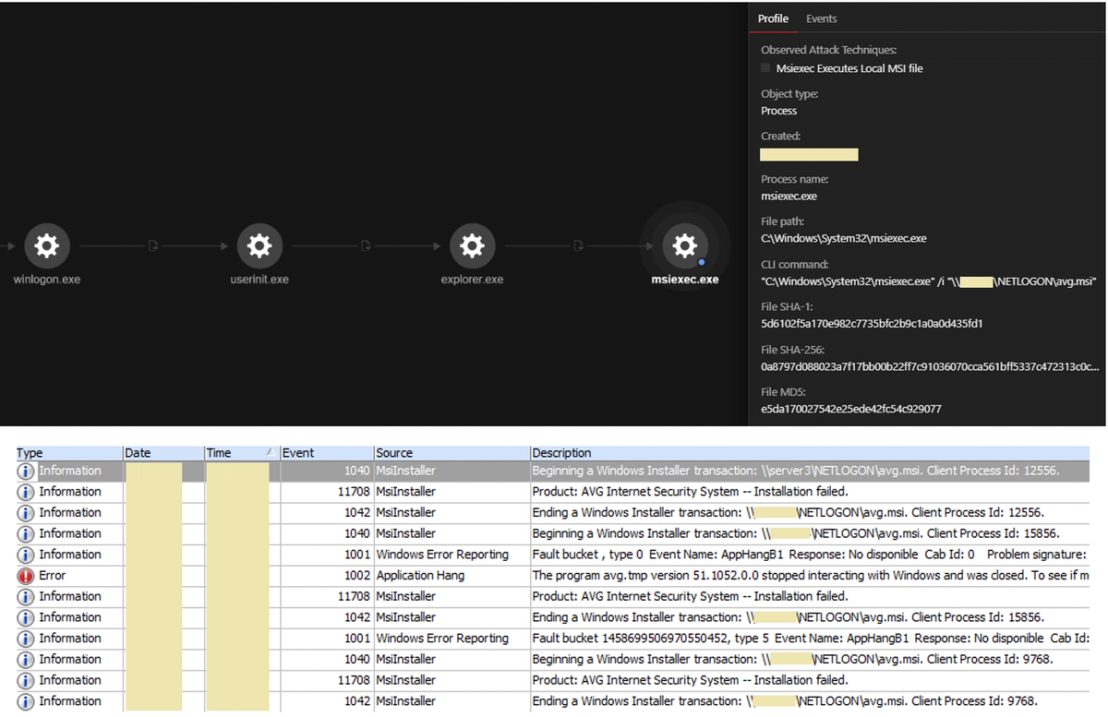Click event ID 1042 in Ending 15856 row
1108x717 pixels.
(x=357, y=617)
